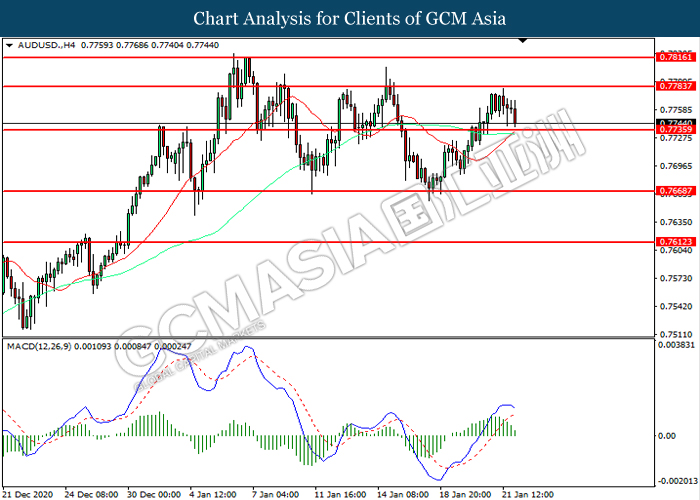Image resolution: width=700 pixels, height=500 pixels.
Task: Click the 0.76350 price axis value
Action: (x=676, y=222)
